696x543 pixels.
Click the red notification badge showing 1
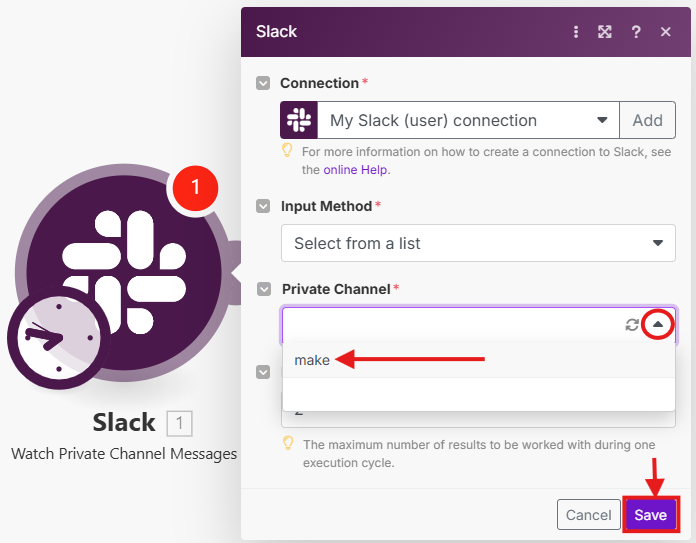click(x=195, y=186)
